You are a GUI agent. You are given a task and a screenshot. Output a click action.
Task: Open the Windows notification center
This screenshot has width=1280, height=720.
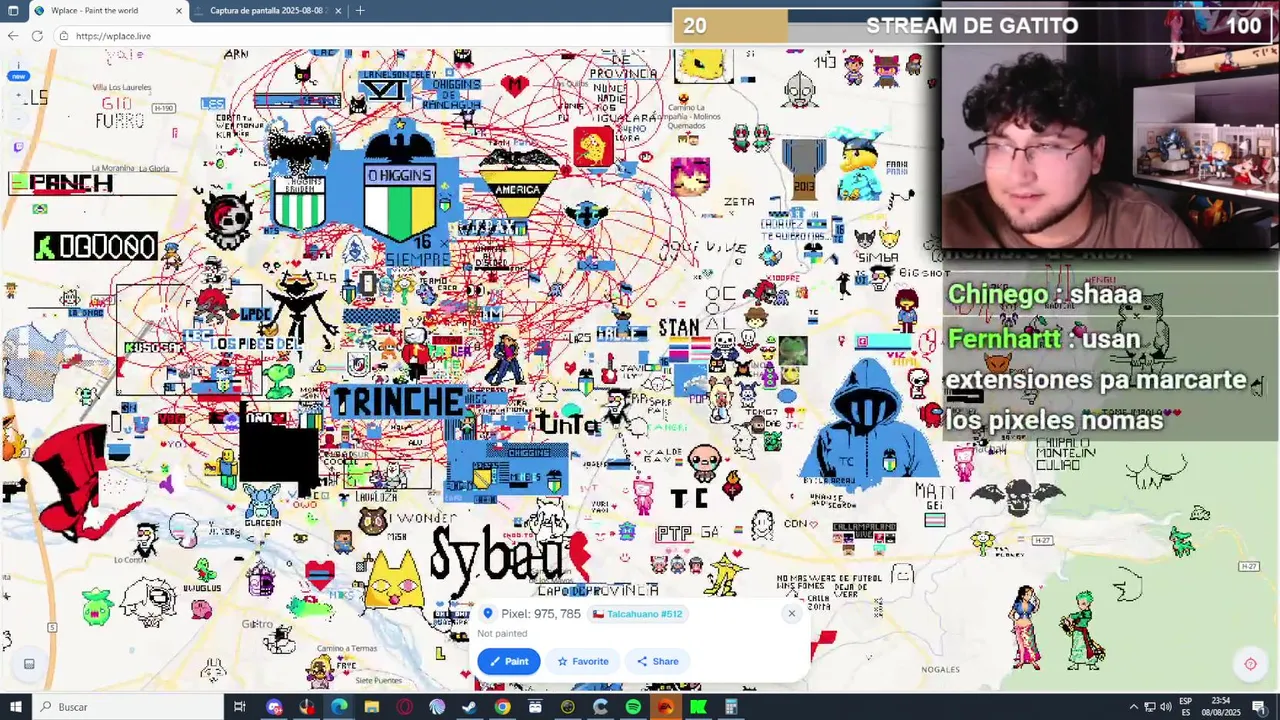coord(1259,707)
